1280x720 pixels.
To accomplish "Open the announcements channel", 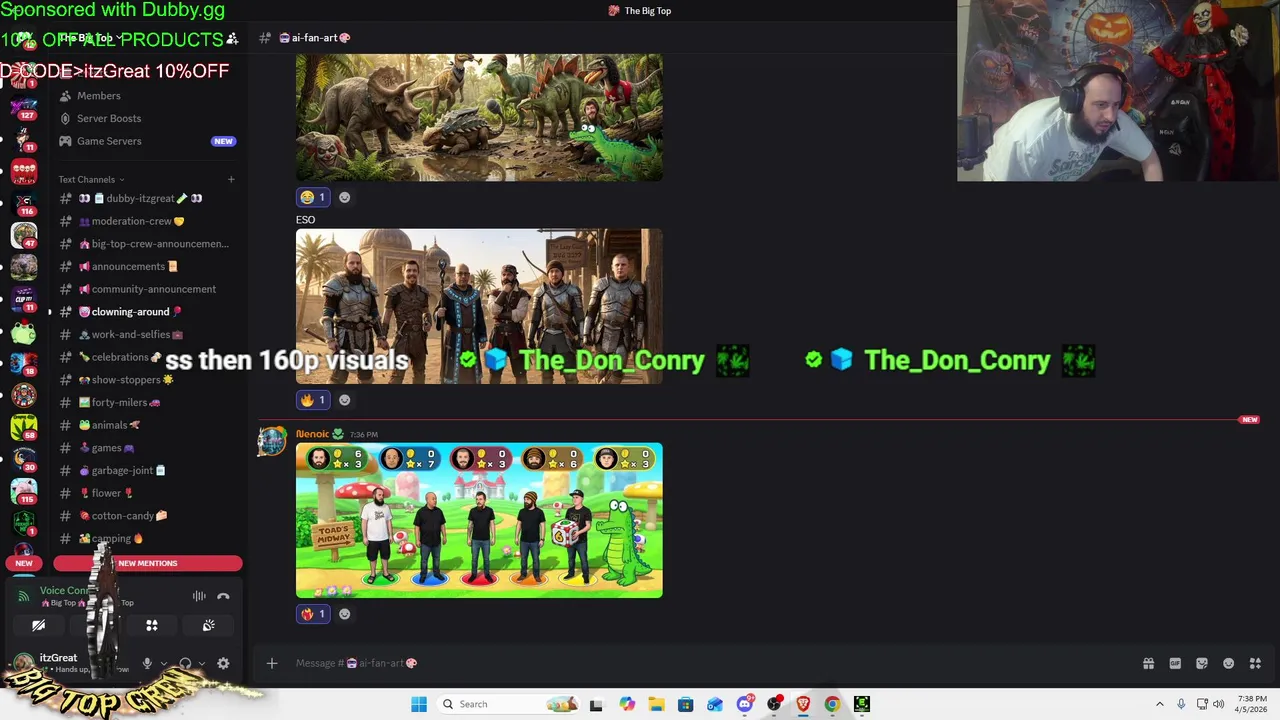I will [147, 267].
